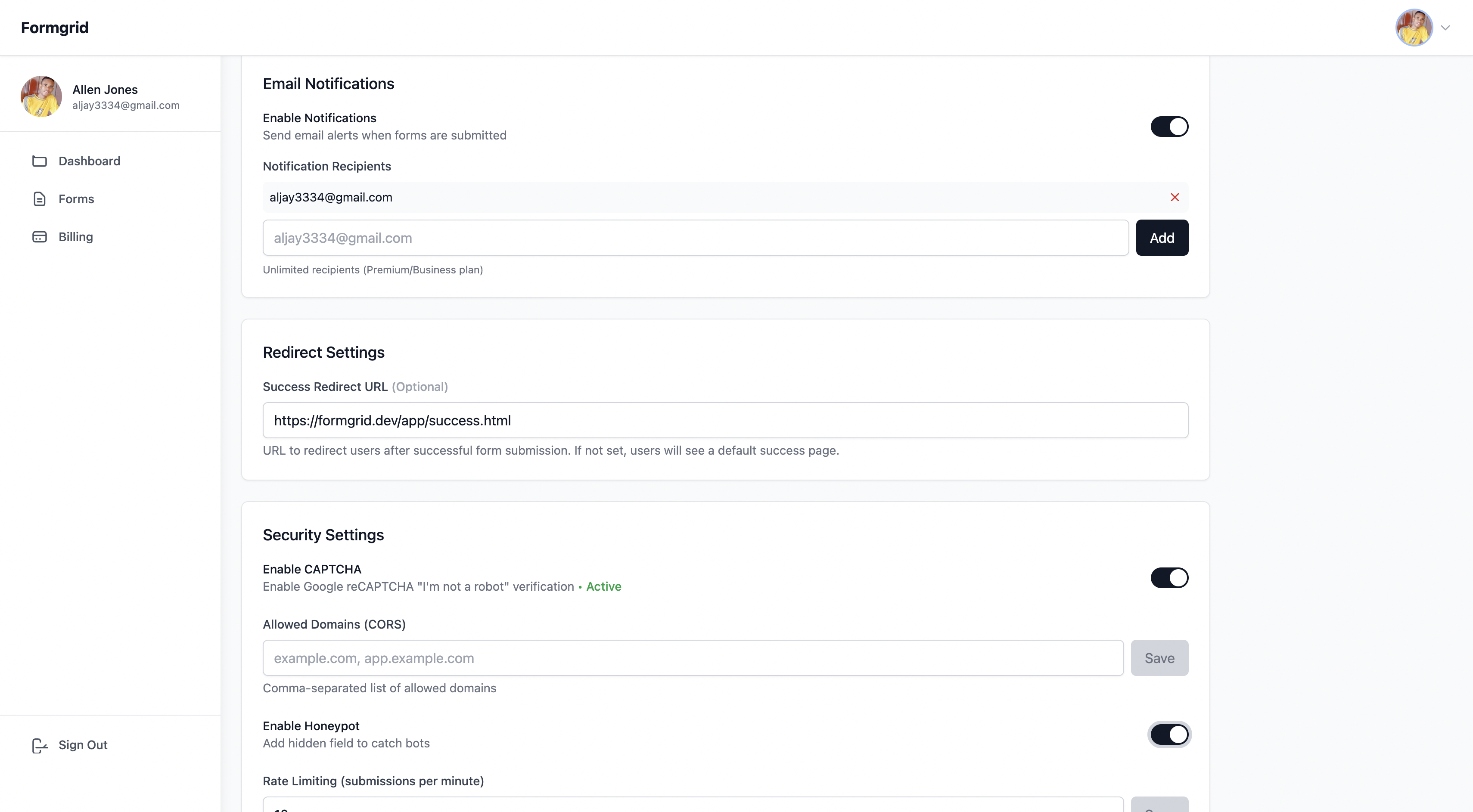Select Sign Out in the sidebar

pyautogui.click(x=83, y=745)
